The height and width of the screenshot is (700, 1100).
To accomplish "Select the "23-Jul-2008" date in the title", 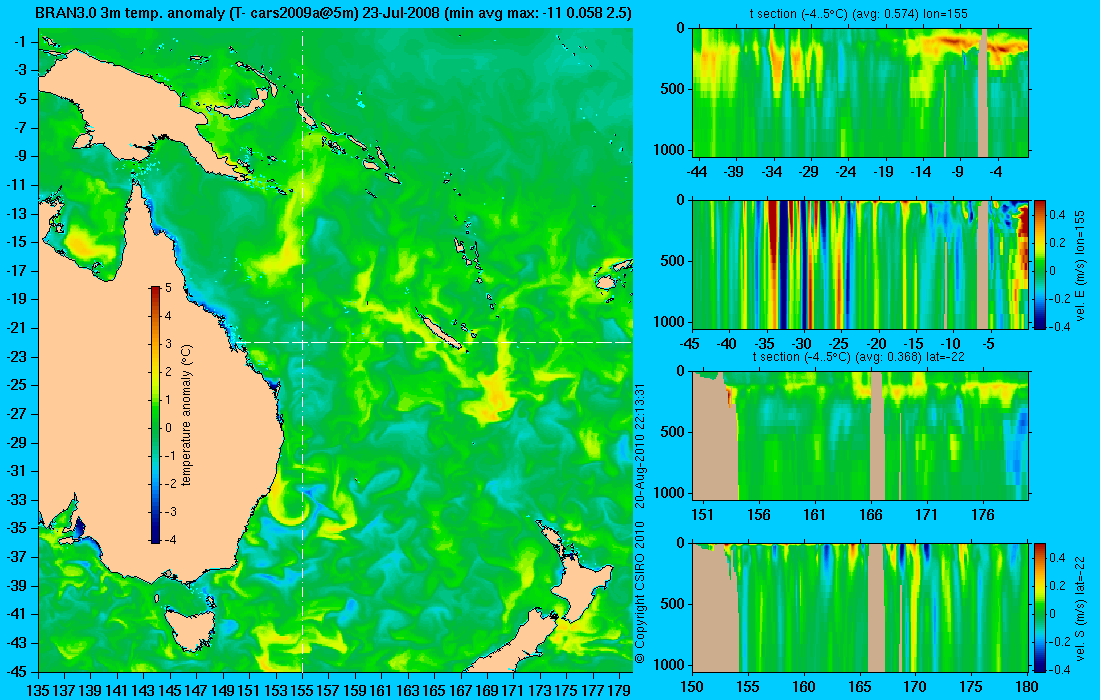I will click(403, 13).
